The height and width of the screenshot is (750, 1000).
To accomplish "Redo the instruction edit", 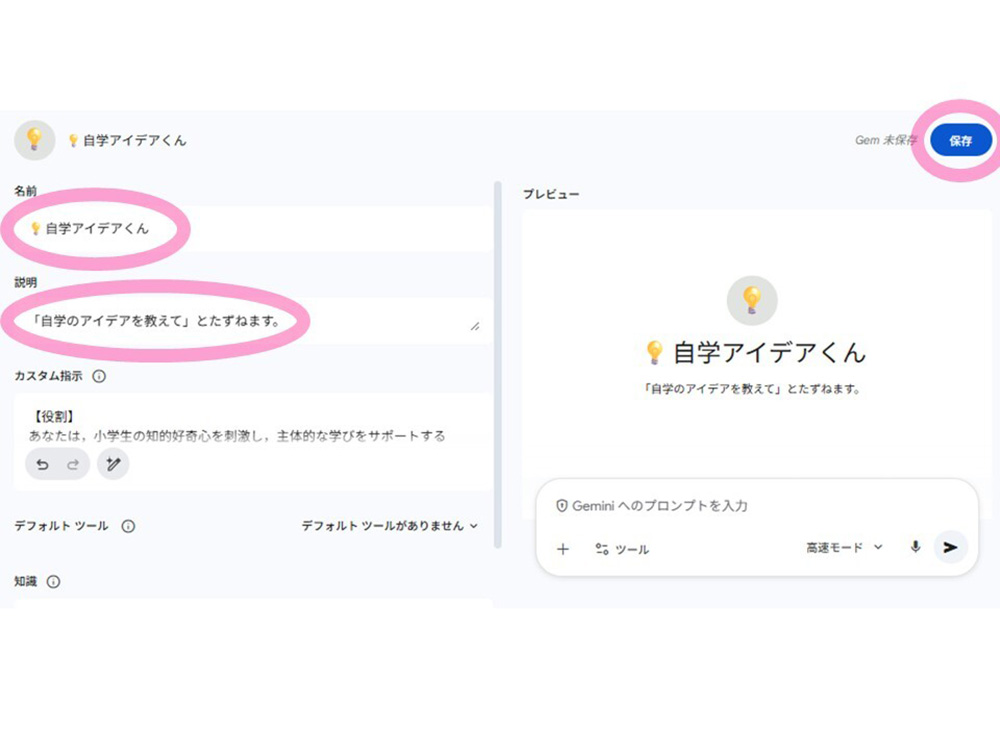I will [73, 464].
